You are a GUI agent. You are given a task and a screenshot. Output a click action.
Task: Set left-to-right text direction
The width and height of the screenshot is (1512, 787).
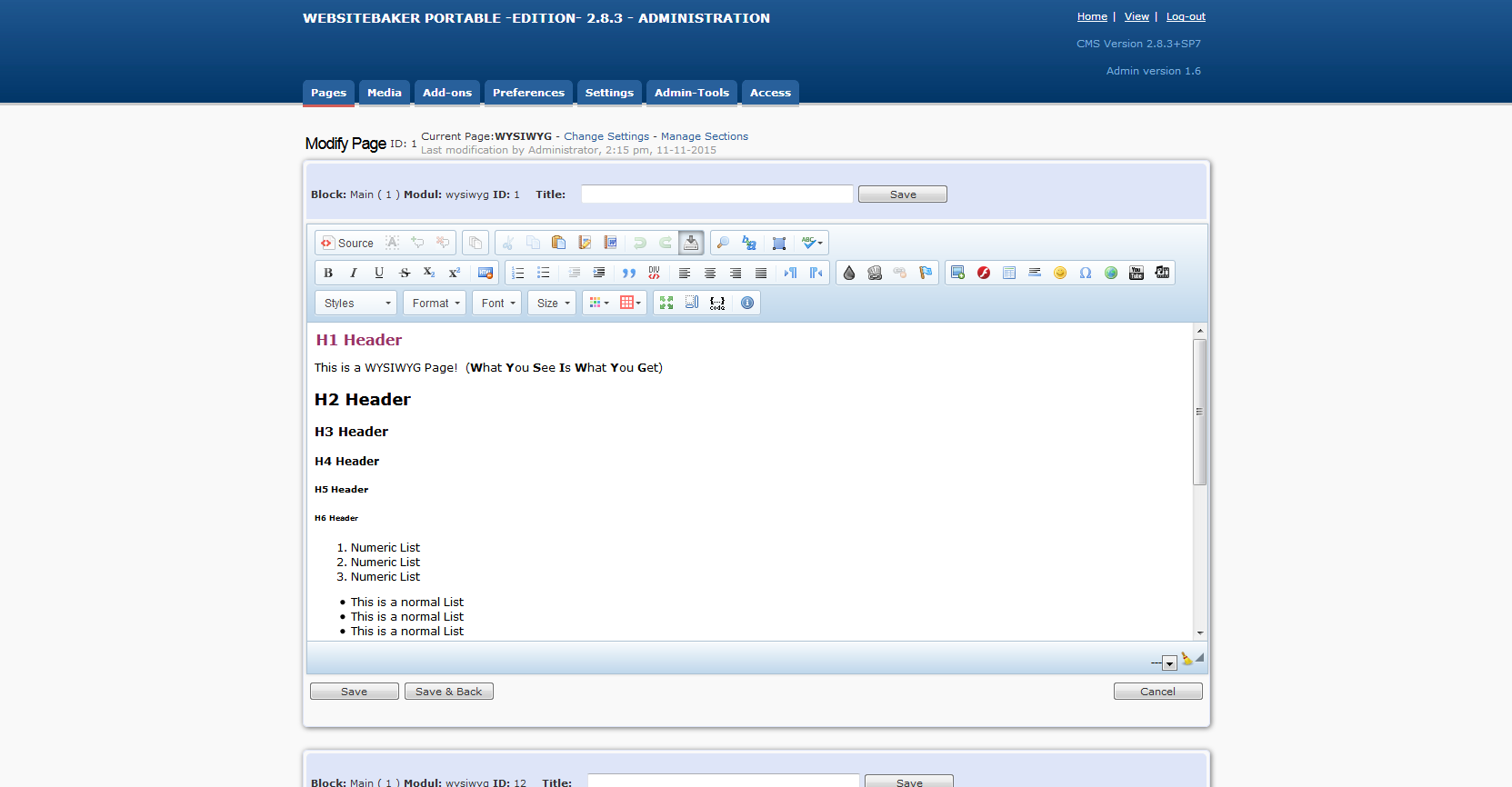[790, 273]
